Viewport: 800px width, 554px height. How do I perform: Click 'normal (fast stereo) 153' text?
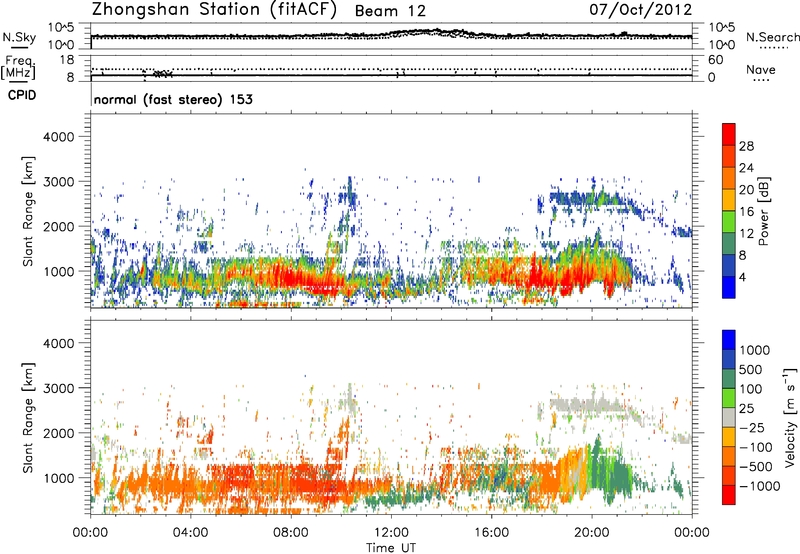[173, 99]
